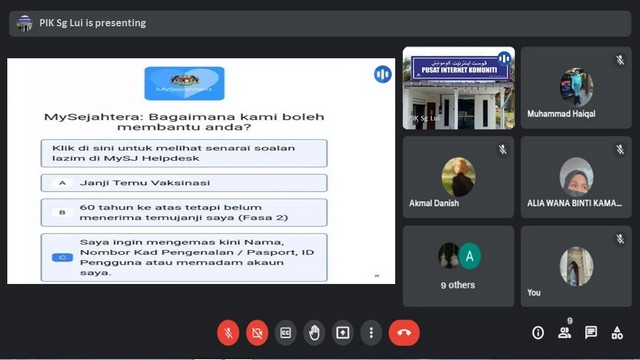Select option C Saya ingin mengemas kini
This screenshot has height=360, width=640.
coord(184,257)
